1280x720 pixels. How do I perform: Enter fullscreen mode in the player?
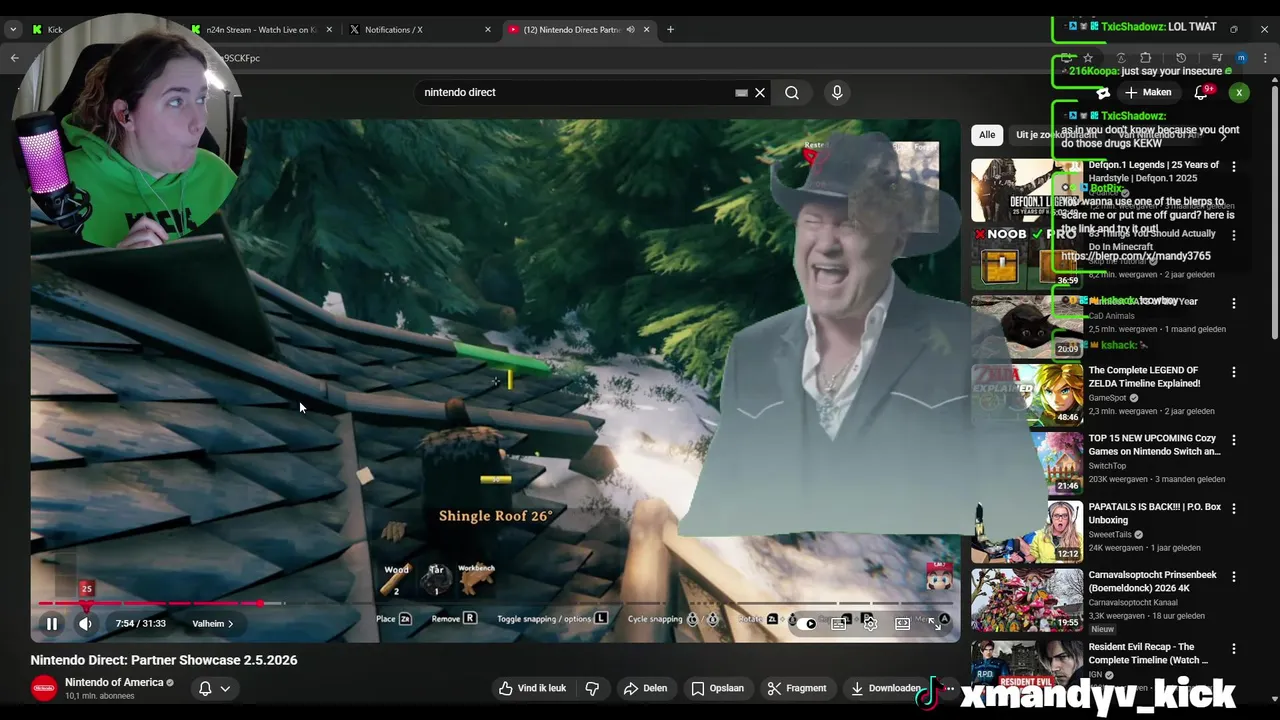point(935,623)
